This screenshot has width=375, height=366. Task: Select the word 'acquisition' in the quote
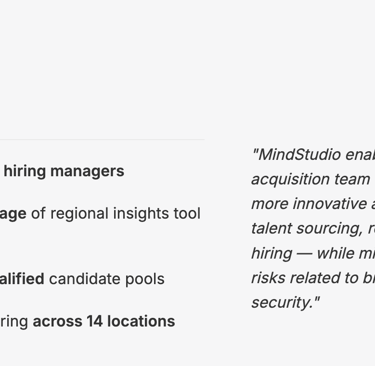[290, 180]
